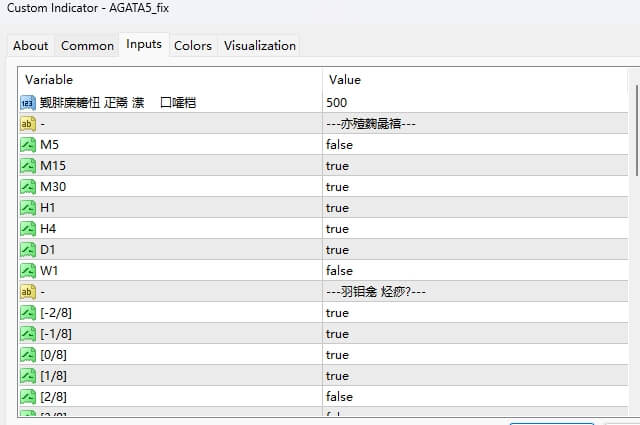Click the D1 variable name
The width and height of the screenshot is (640, 425).
48,250
